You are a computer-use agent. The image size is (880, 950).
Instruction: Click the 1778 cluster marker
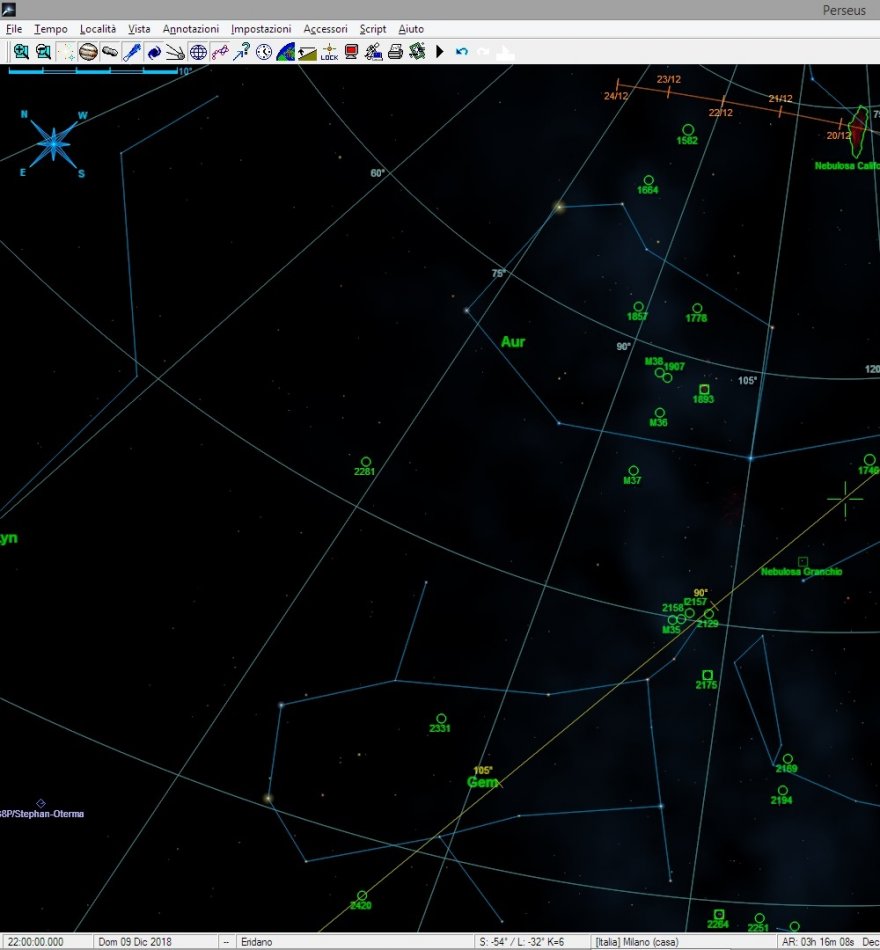click(x=697, y=308)
